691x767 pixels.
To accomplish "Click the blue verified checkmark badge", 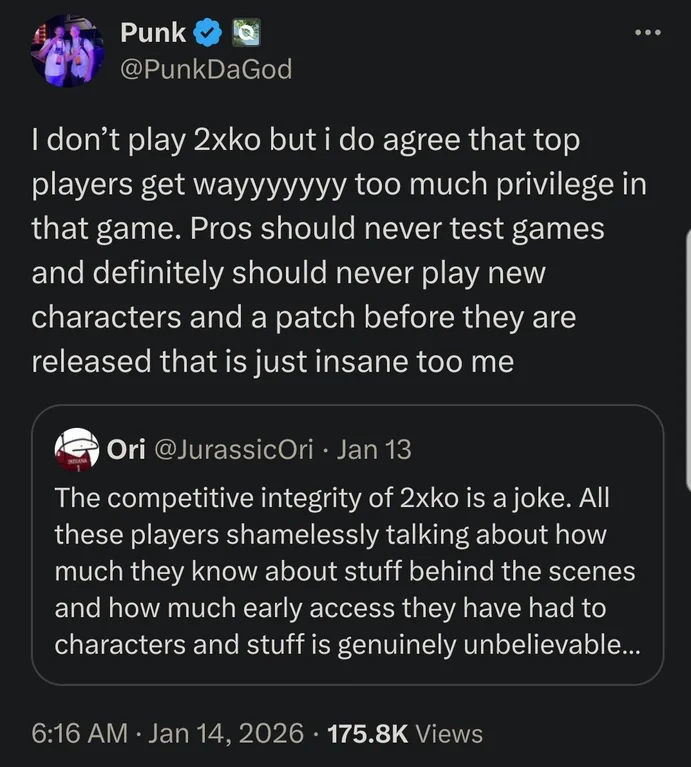I will [x=207, y=32].
